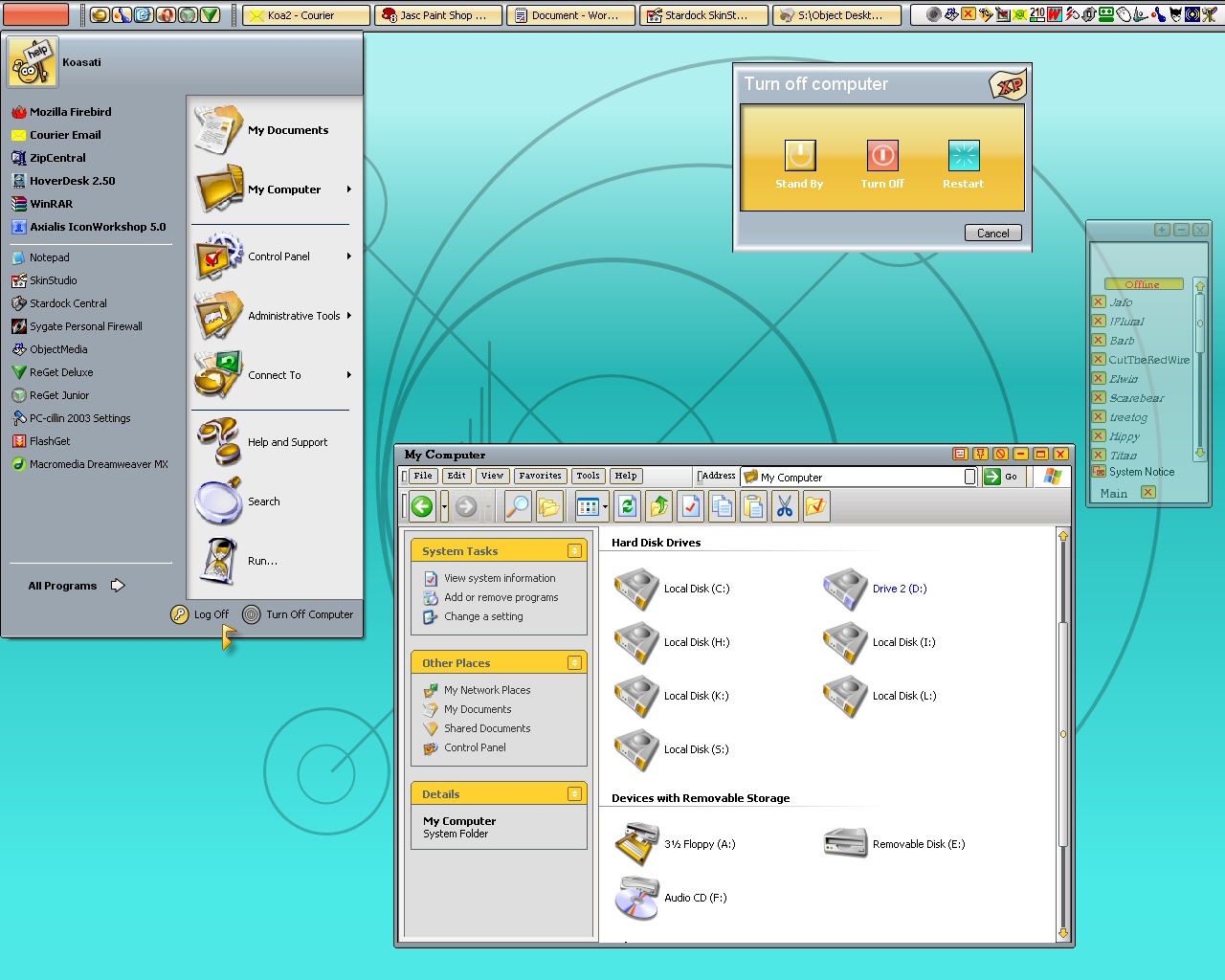Collapse the Other Places panel
Screen dimensions: 1225x980
[574, 662]
